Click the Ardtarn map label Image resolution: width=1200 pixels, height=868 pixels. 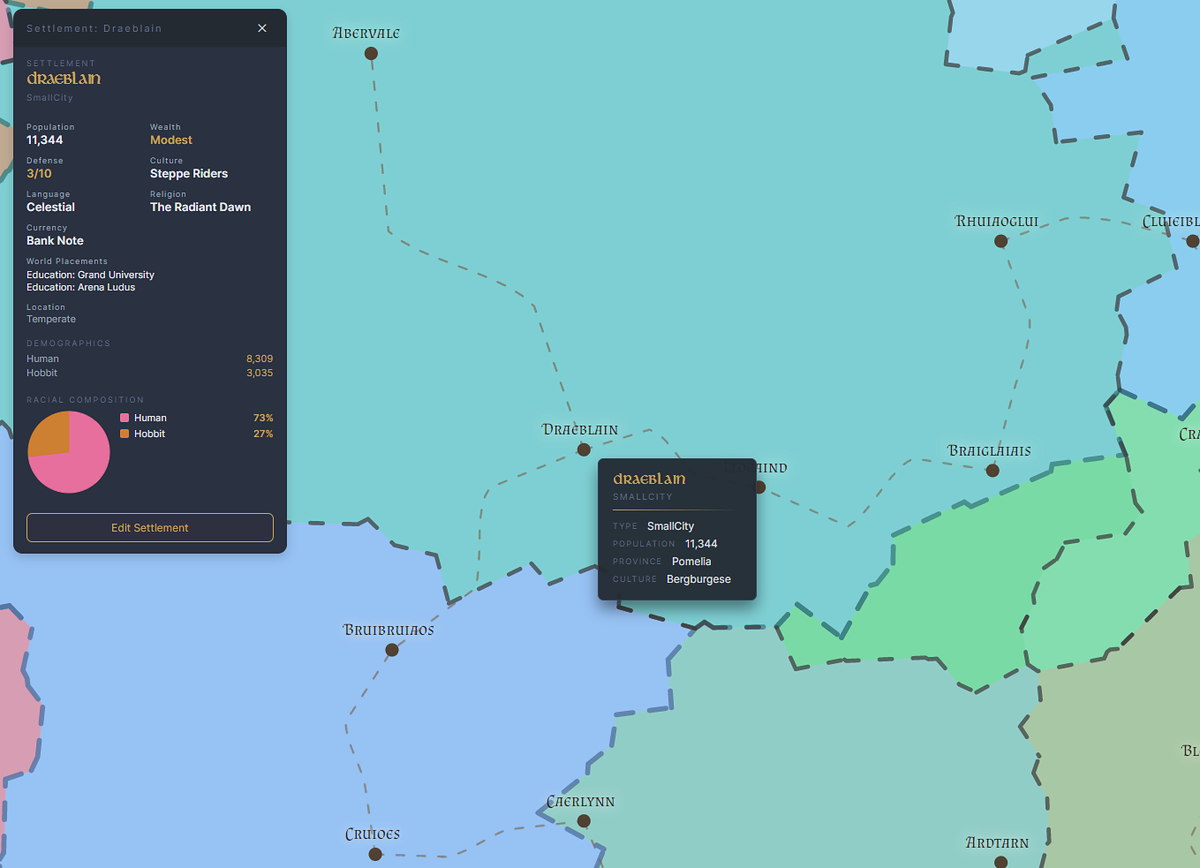coord(997,842)
